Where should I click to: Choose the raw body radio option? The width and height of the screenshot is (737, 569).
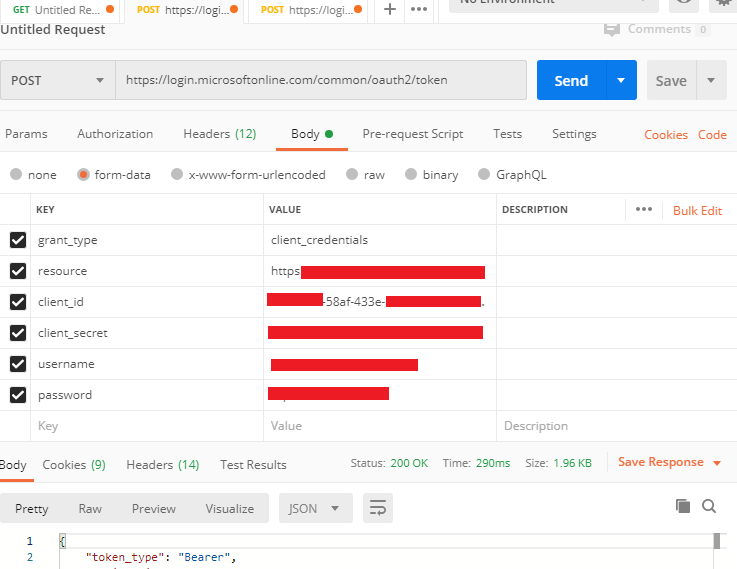351,174
